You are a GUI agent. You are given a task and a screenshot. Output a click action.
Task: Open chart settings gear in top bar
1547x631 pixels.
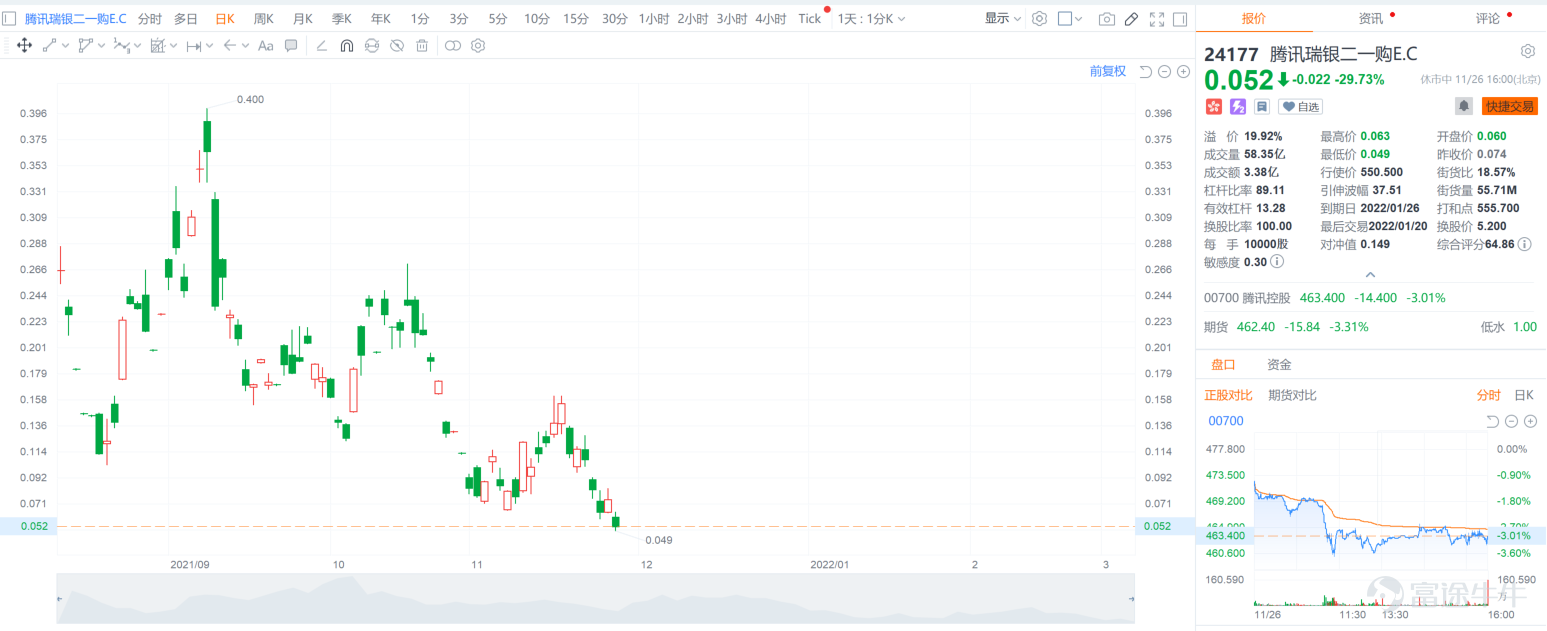click(1039, 18)
